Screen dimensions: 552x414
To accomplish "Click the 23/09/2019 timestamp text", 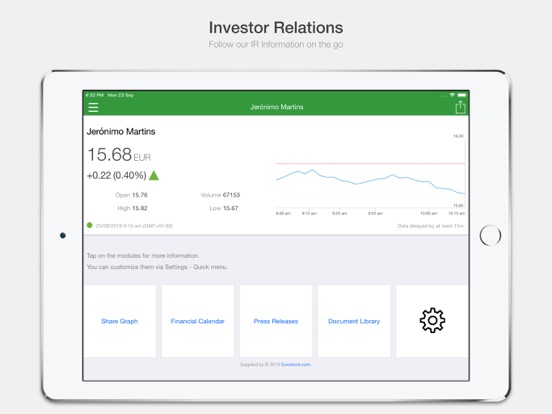I will click(134, 226).
